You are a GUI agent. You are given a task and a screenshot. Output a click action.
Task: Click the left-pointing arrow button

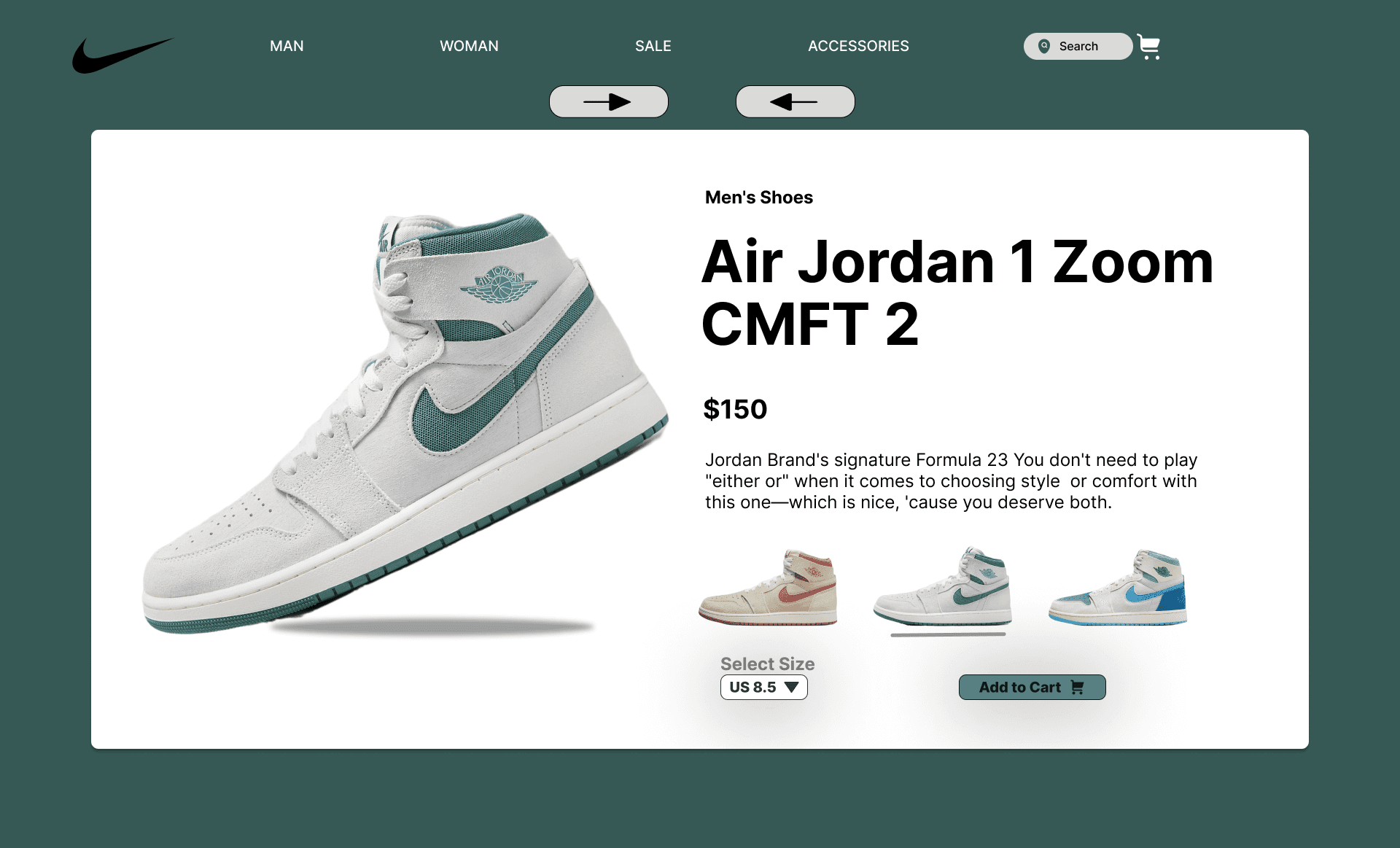(796, 101)
